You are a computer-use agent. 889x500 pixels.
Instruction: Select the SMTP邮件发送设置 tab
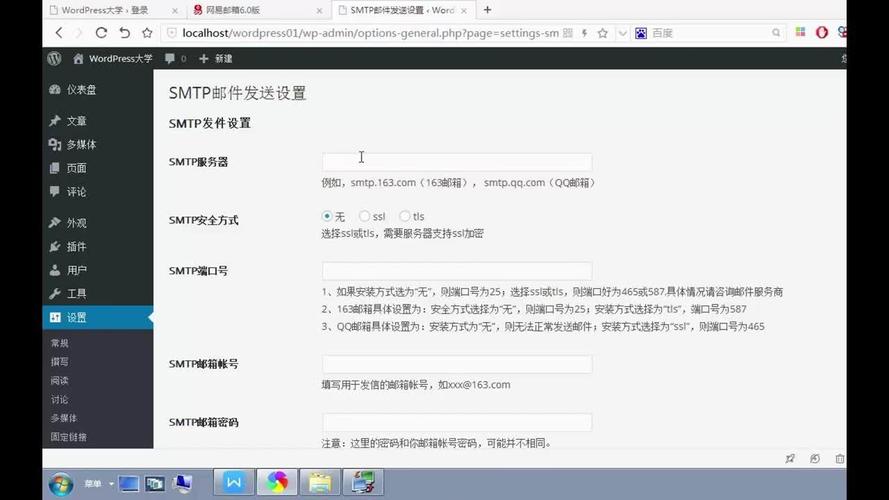[x=403, y=10]
